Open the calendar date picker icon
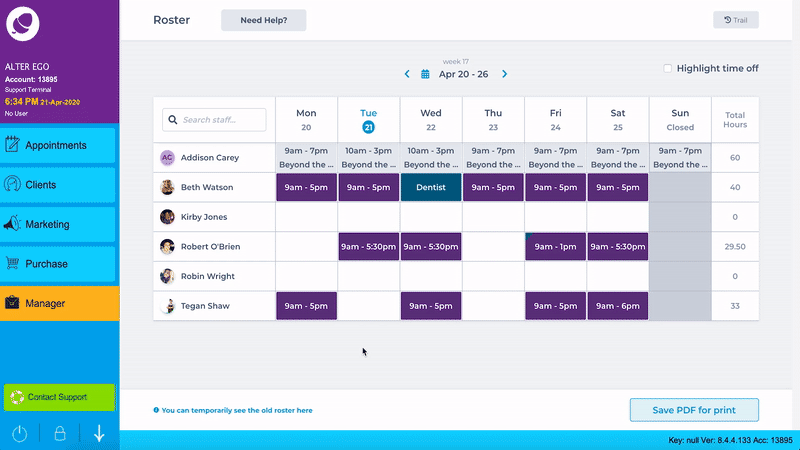Screen dimensions: 800x450 tap(425, 74)
